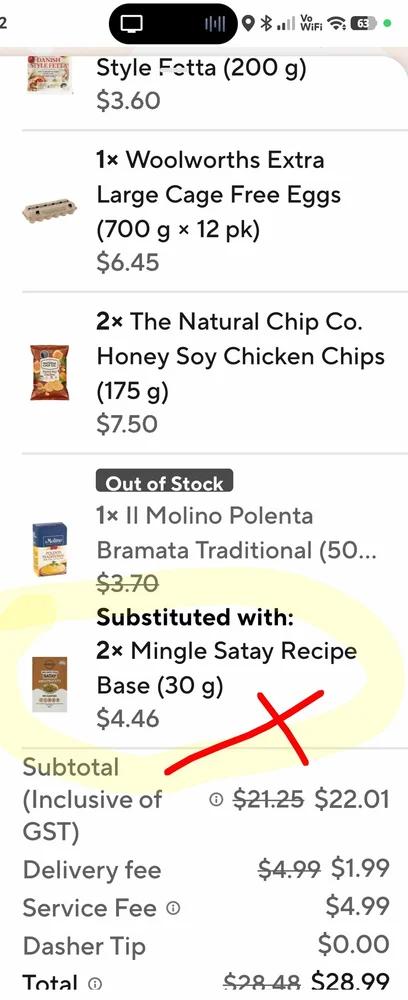Open the Il Molino Polenta image
Viewport: 408px width, 1000px height.
click(50, 550)
